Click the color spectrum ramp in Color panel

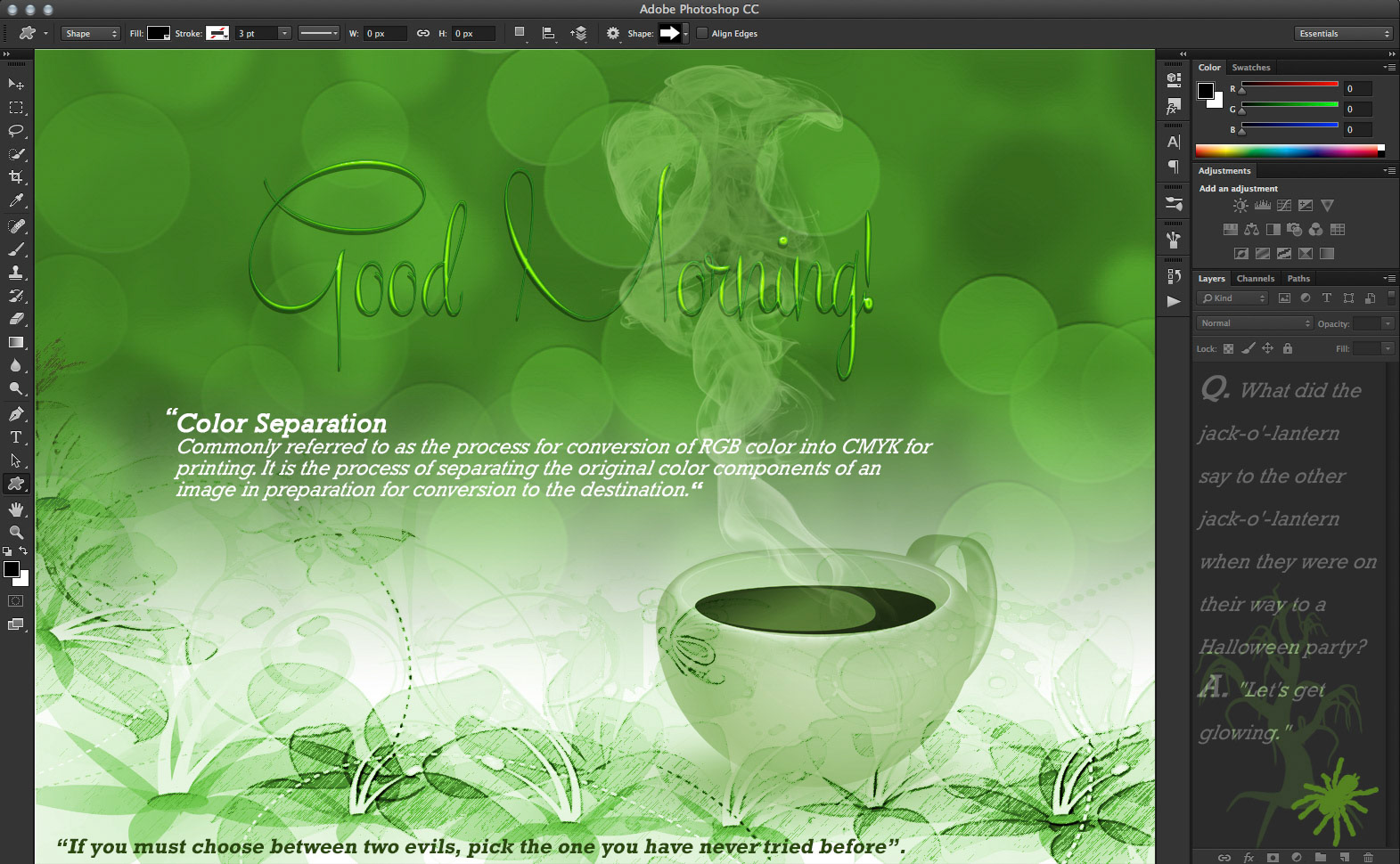point(1289,151)
